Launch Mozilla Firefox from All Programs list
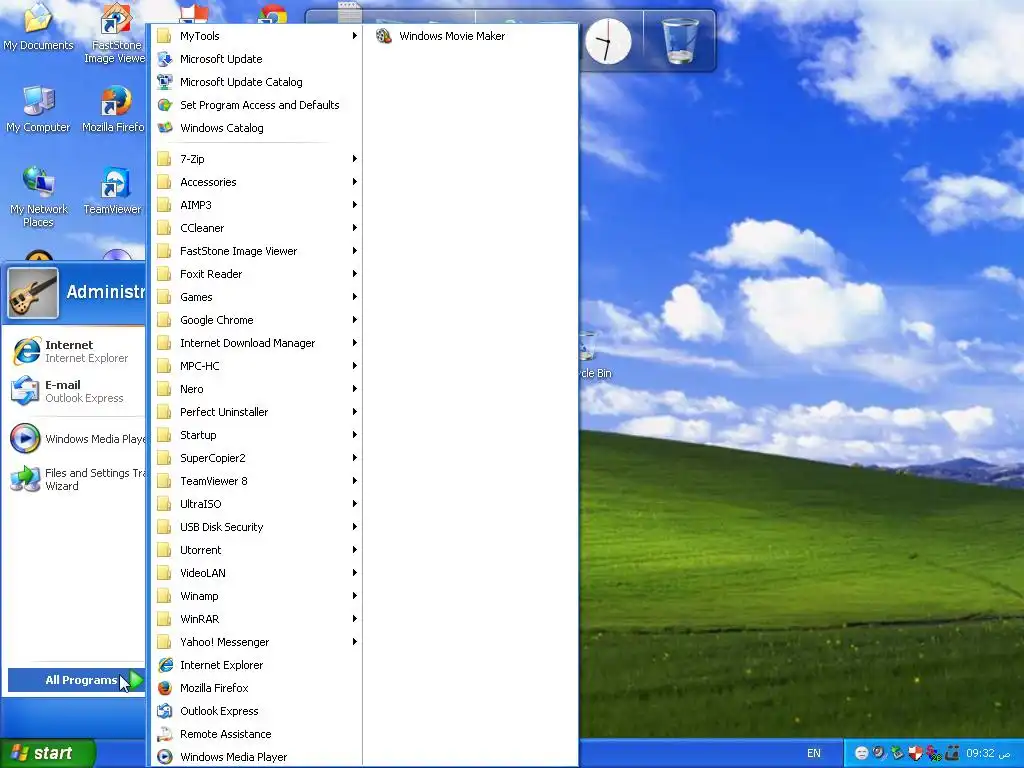Screen dimensions: 1024x768 [255, 688]
